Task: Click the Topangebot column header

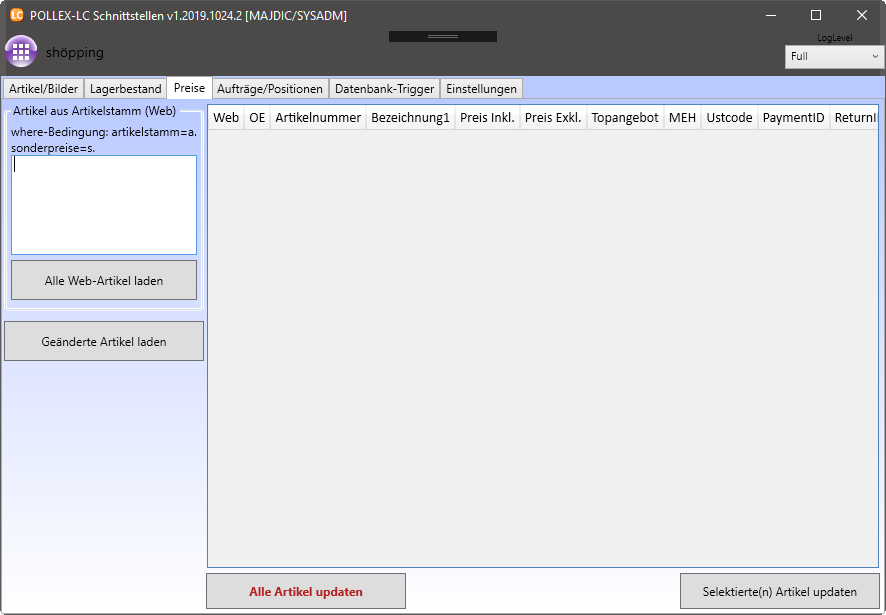Action: coord(625,118)
